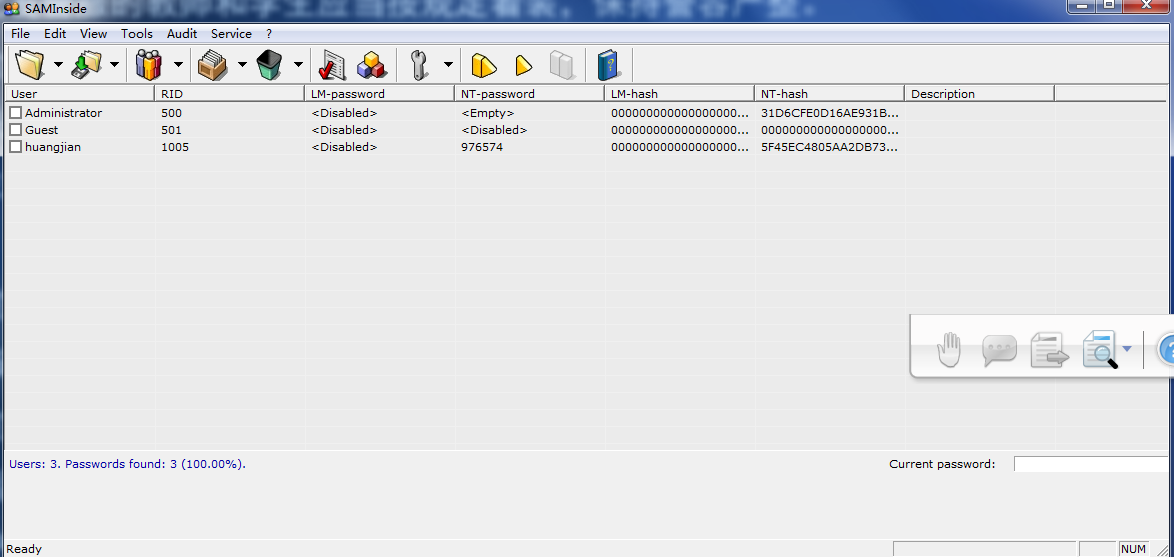Click the SAMInside title bar app icon
This screenshot has width=1174, height=557.
point(12,8)
